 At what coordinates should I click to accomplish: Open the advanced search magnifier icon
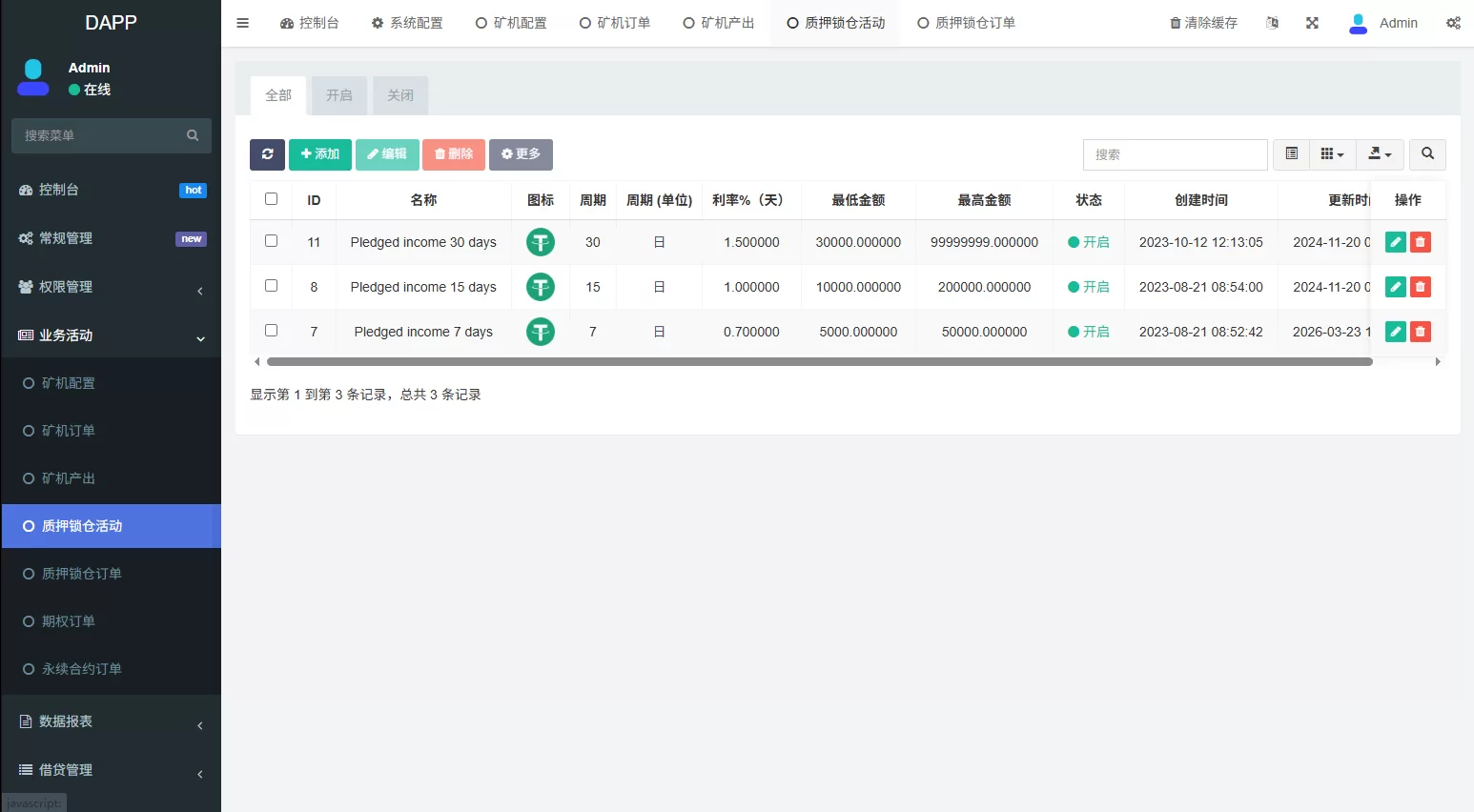1427,153
